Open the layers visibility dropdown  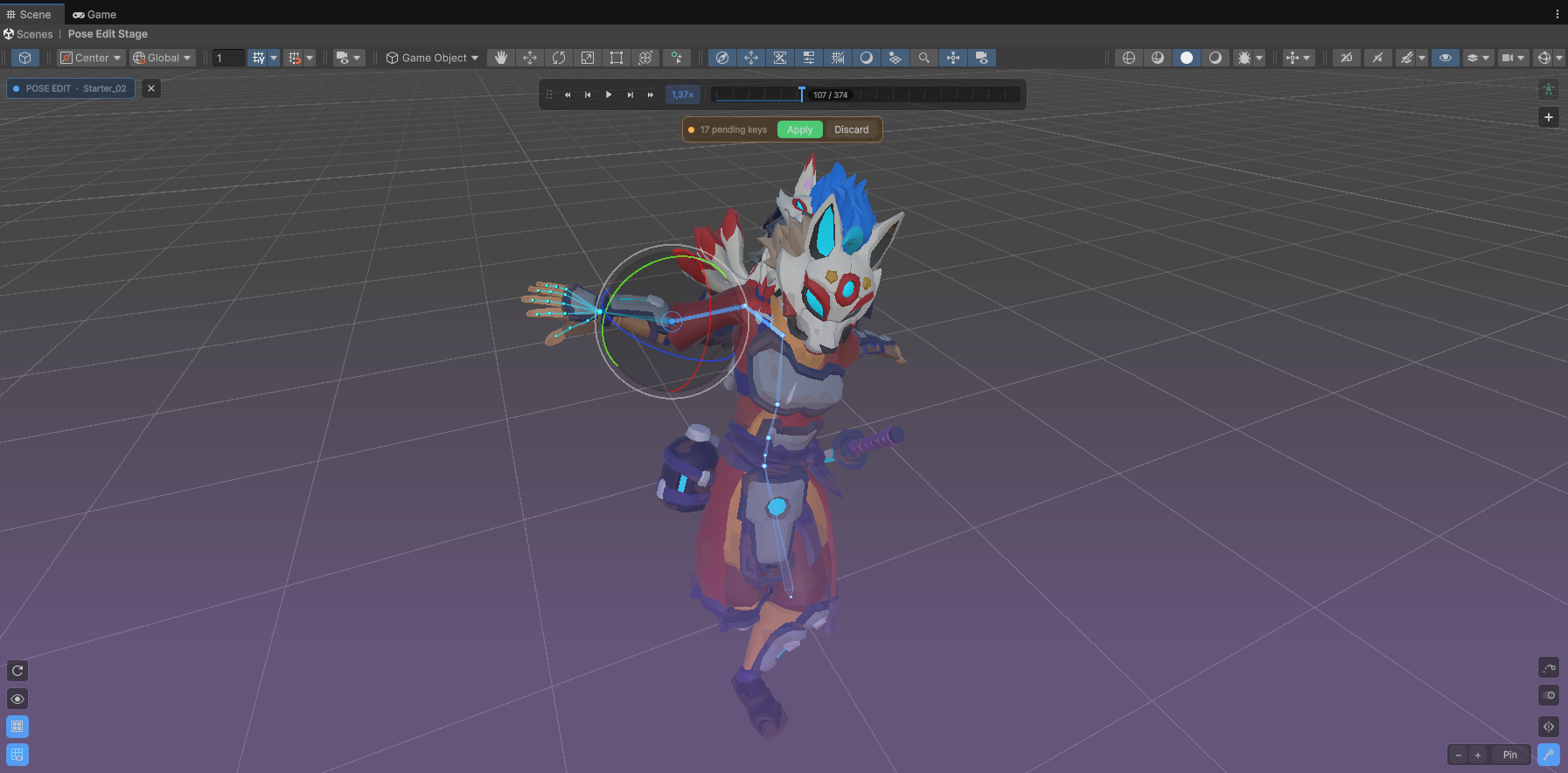1478,58
